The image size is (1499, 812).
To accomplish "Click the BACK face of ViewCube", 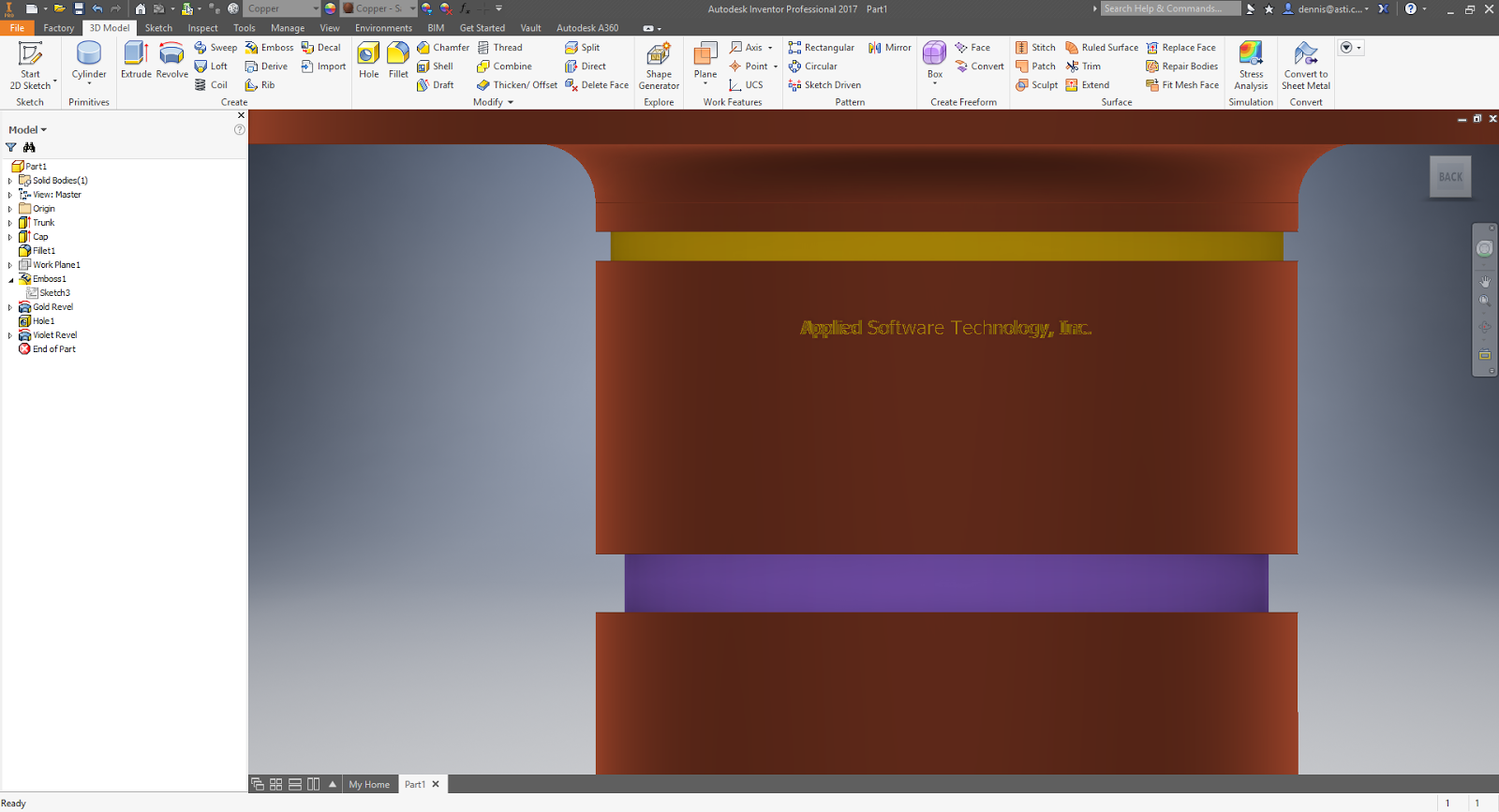I will point(1450,177).
